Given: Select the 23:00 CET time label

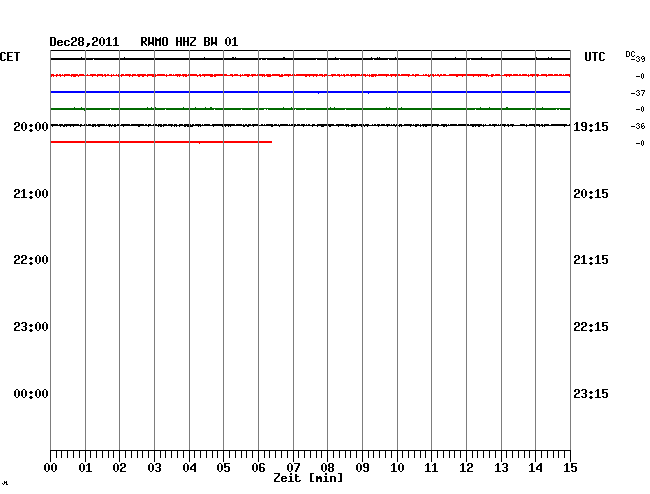Looking at the screenshot, I should [x=31, y=327].
